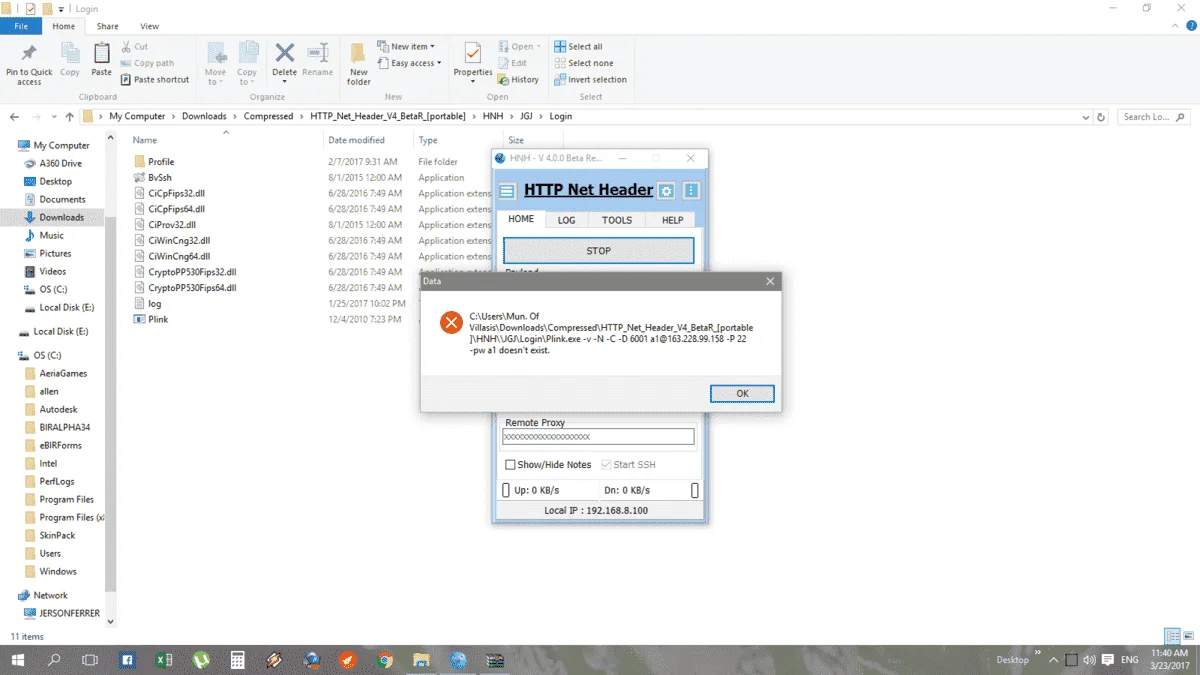Collapse the ribbon chevron

[x=1175, y=26]
